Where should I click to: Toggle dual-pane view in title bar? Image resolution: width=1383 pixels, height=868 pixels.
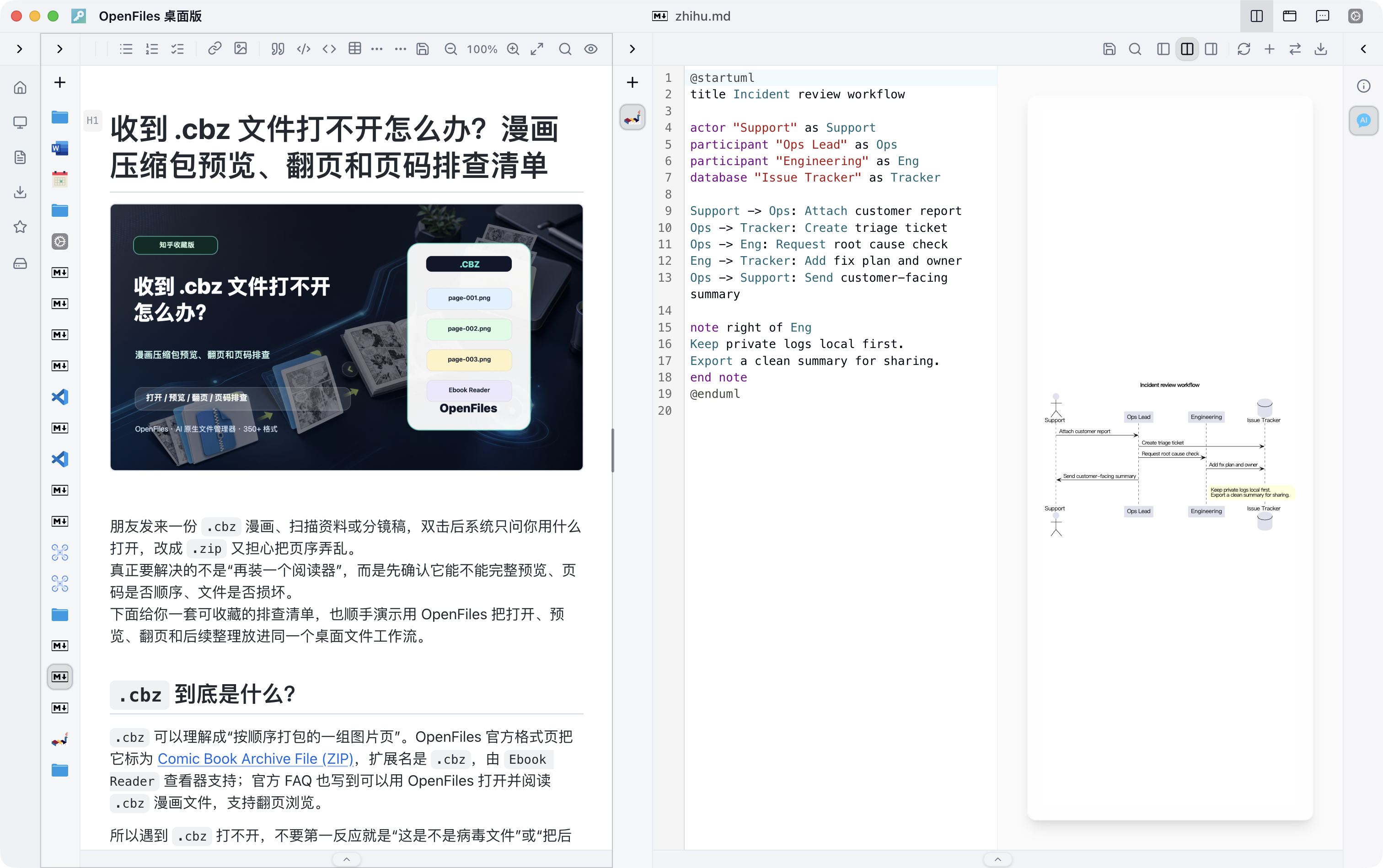tap(1256, 16)
